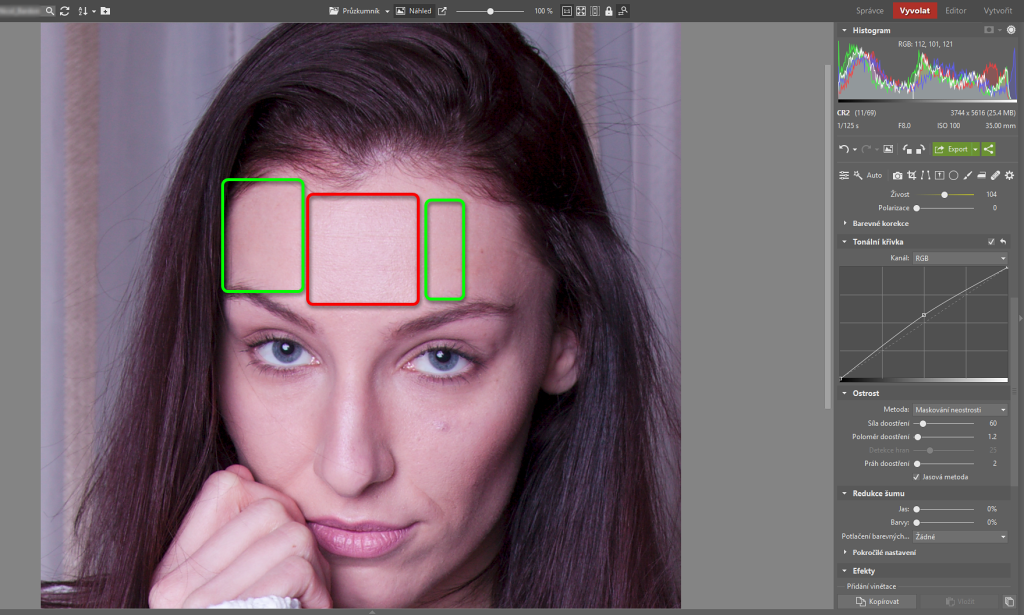Switch to fullscreen fit view icon
The image size is (1024, 615).
click(581, 11)
